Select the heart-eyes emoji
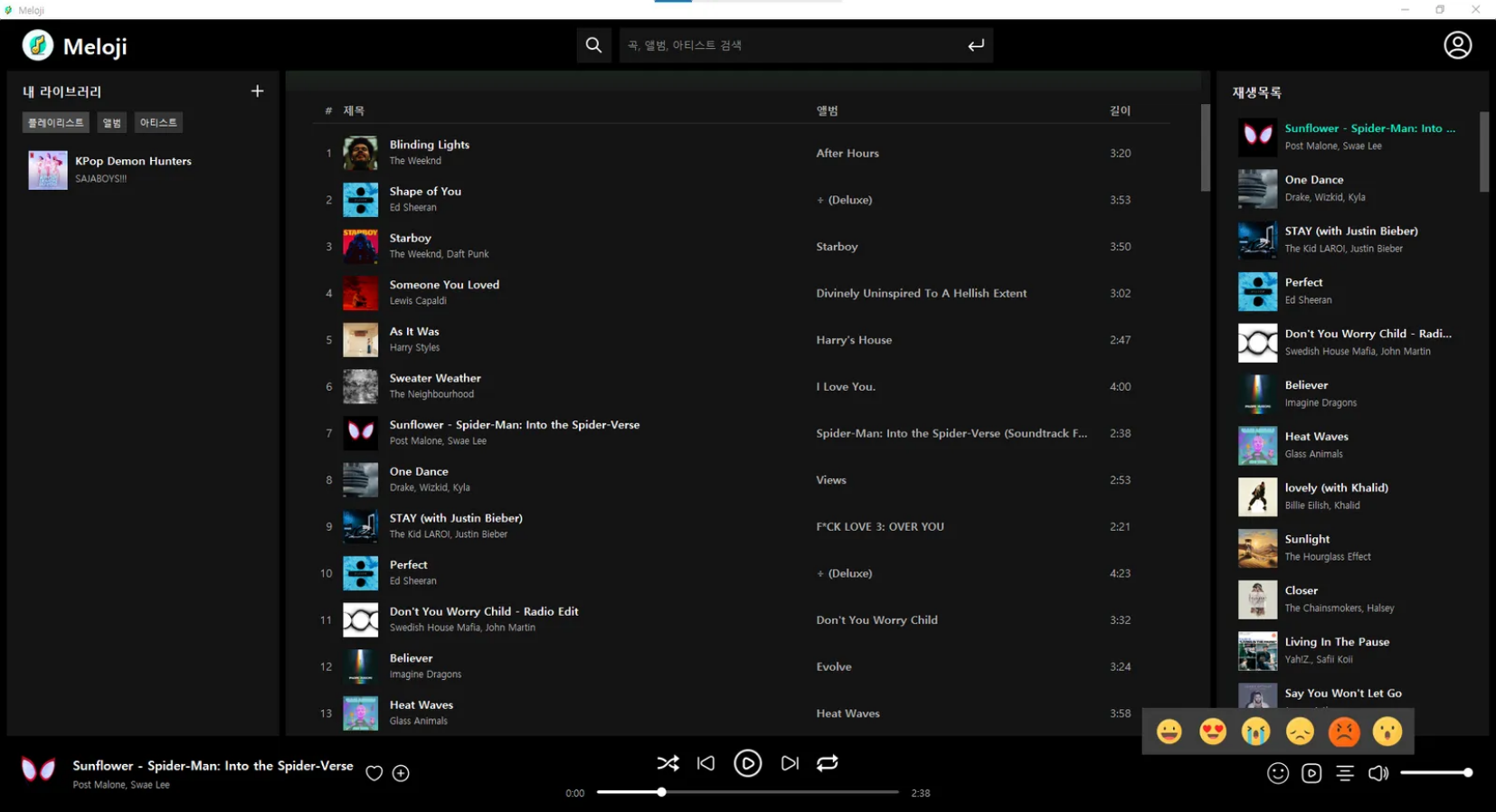The width and height of the screenshot is (1496, 812). pos(1212,731)
